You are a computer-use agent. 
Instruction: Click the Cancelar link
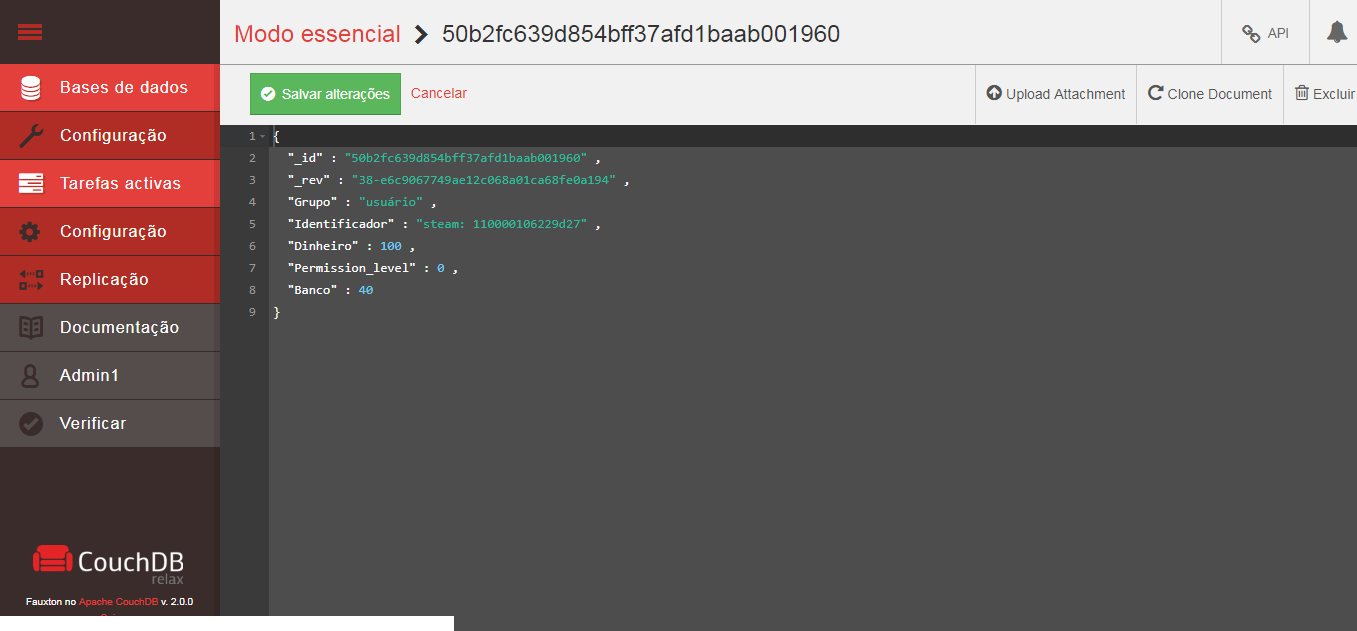(439, 93)
